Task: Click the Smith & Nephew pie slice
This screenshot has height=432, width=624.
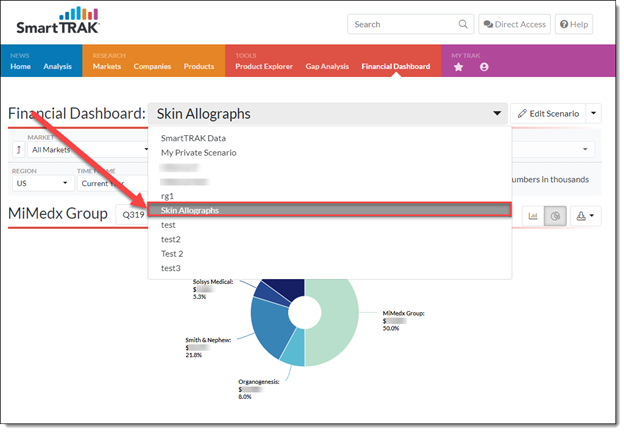Action: click(x=271, y=324)
